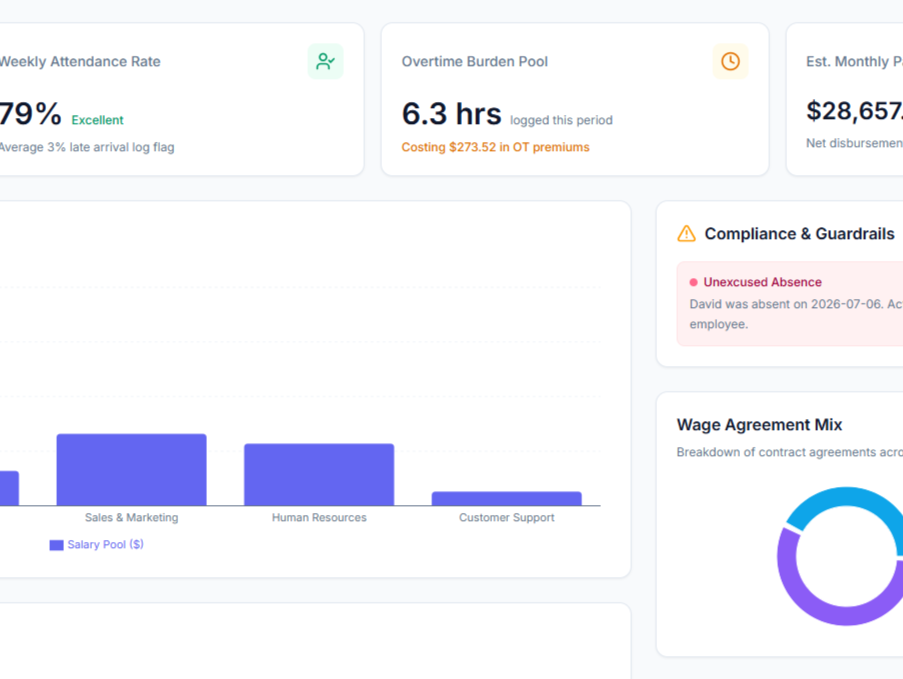Click 'Costing $273.52 in OT premiums'
Viewport: 903px width, 679px height.
(495, 147)
